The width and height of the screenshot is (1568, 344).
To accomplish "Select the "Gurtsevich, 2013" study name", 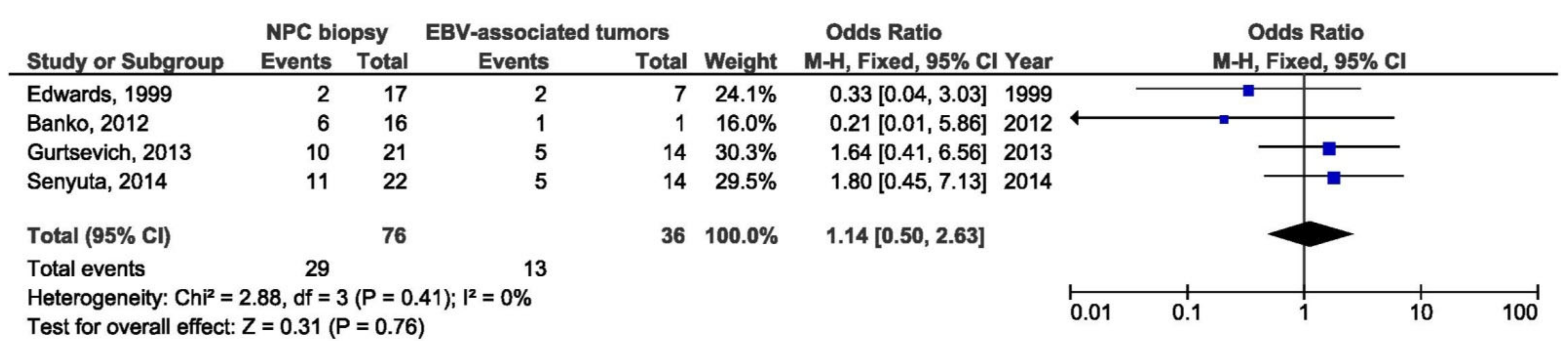I will click(x=109, y=152).
